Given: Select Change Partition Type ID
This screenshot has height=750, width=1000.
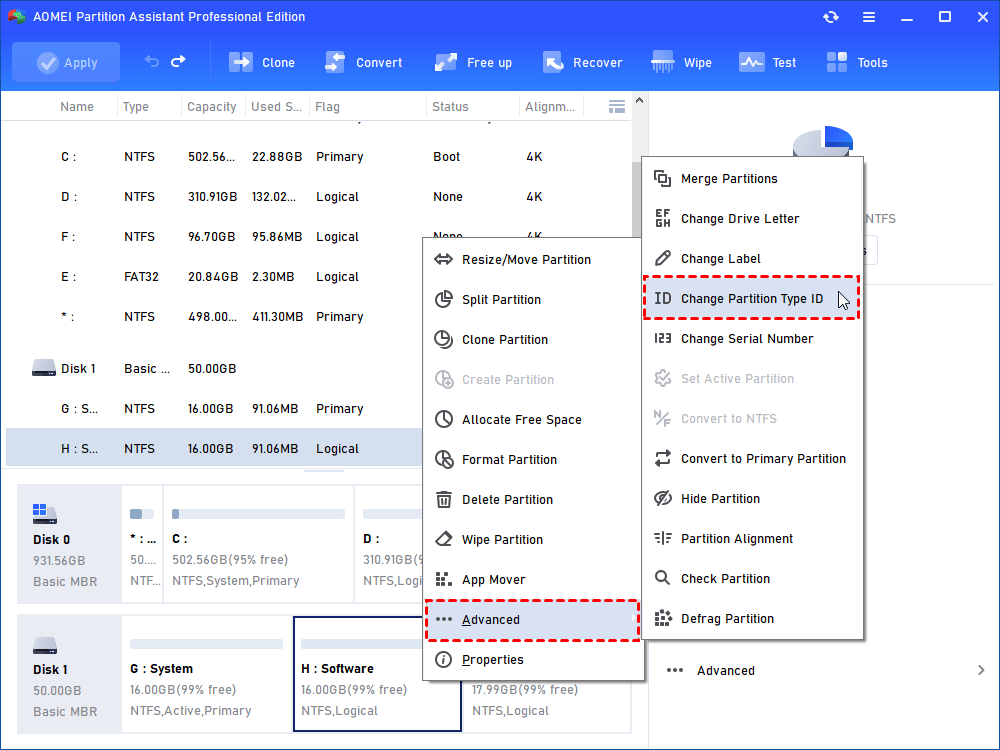Looking at the screenshot, I should click(x=752, y=298).
